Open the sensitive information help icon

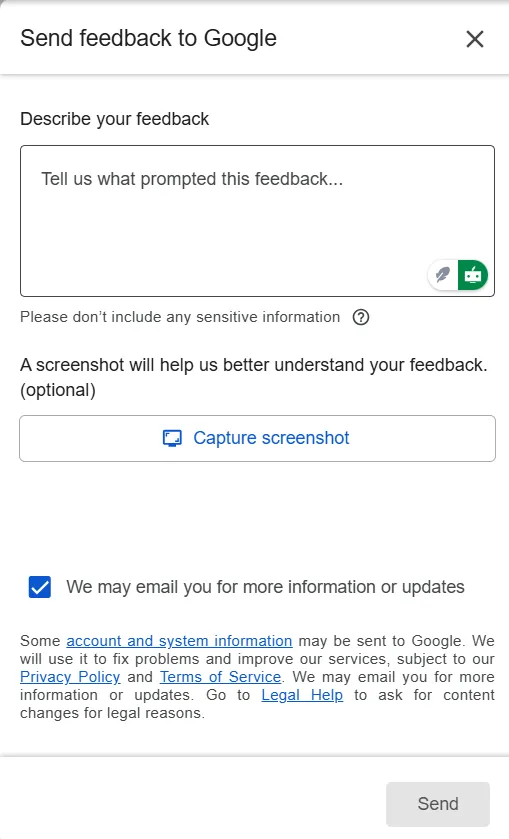(x=361, y=317)
